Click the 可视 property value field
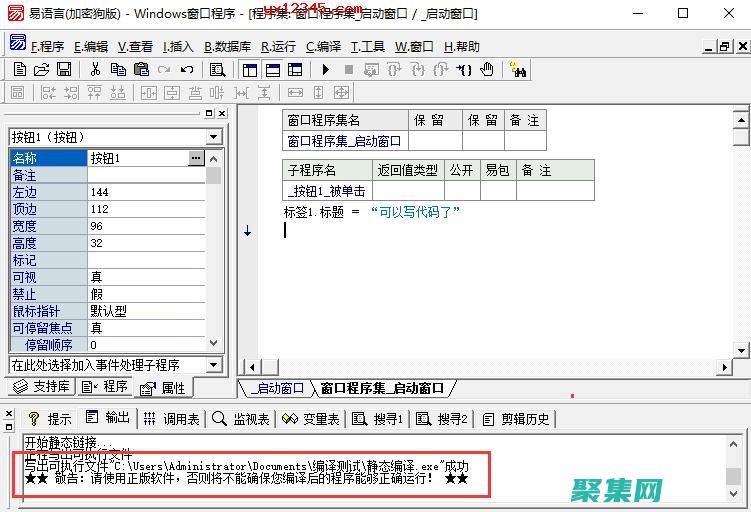 point(146,277)
